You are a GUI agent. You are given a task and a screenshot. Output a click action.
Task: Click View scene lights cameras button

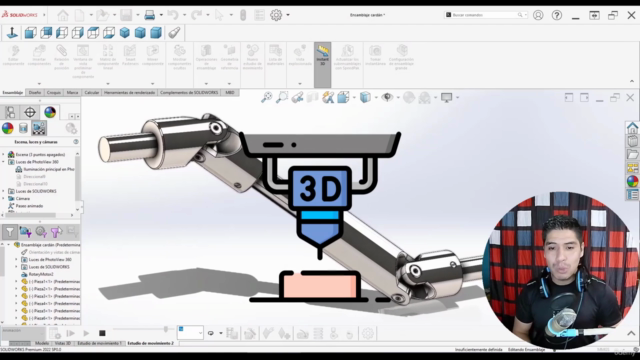(39, 128)
